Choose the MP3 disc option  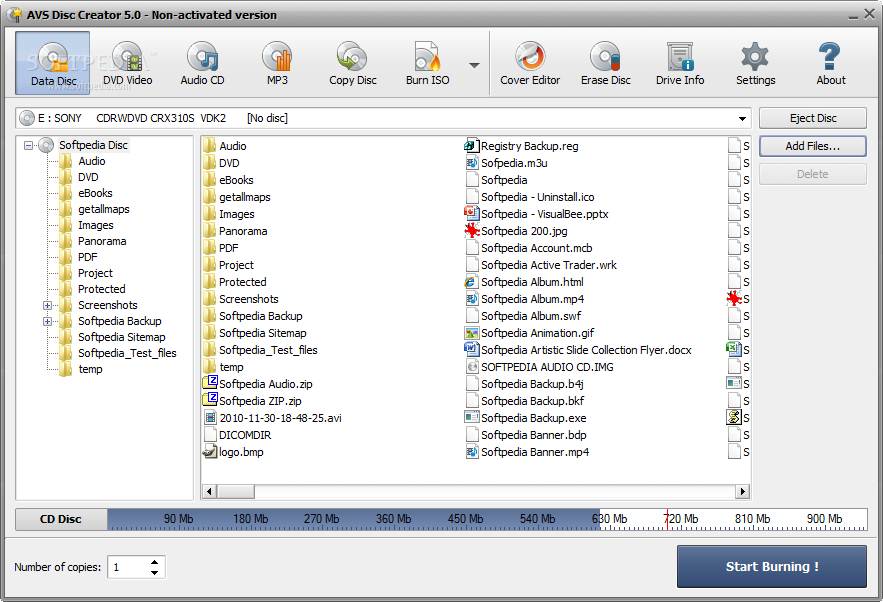(x=277, y=63)
